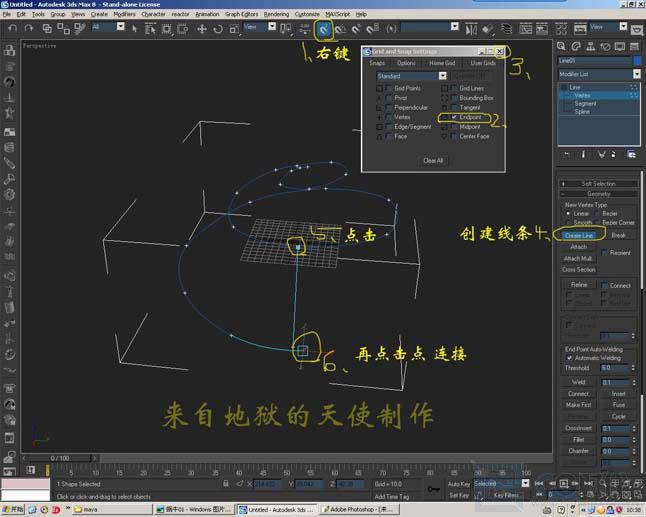Toggle Angle Snap tool
The width and height of the screenshot is (646, 517).
click(340, 29)
